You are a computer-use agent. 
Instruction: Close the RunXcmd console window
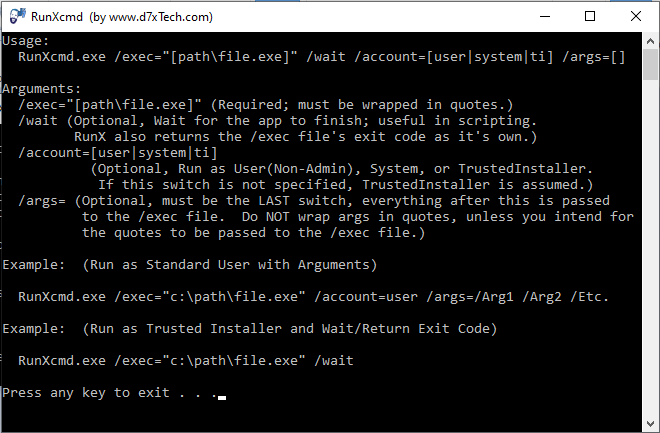pos(636,16)
